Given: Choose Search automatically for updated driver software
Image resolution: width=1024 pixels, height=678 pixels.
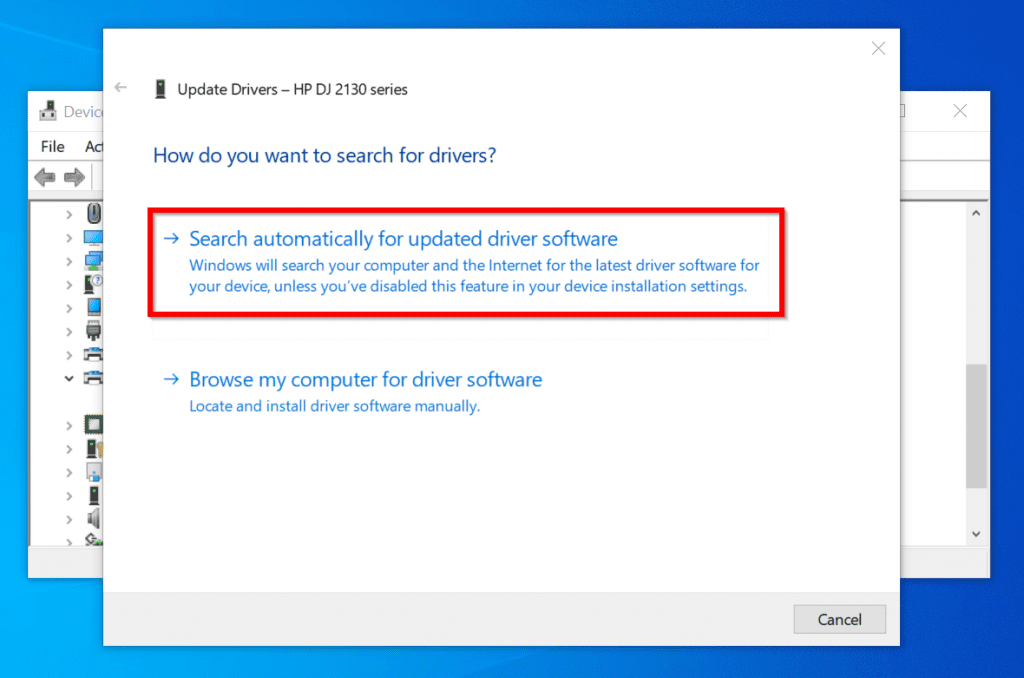Looking at the screenshot, I should pyautogui.click(x=466, y=262).
